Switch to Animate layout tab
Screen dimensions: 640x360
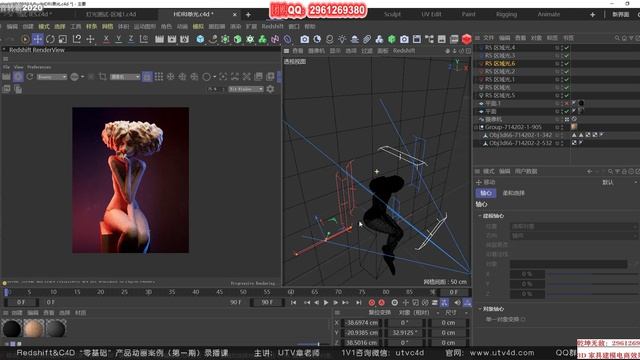(x=549, y=14)
